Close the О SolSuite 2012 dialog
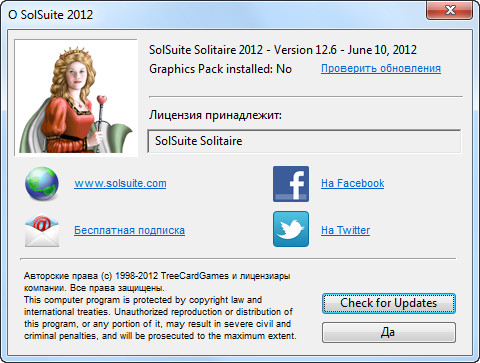480x363 pixels. (449, 10)
